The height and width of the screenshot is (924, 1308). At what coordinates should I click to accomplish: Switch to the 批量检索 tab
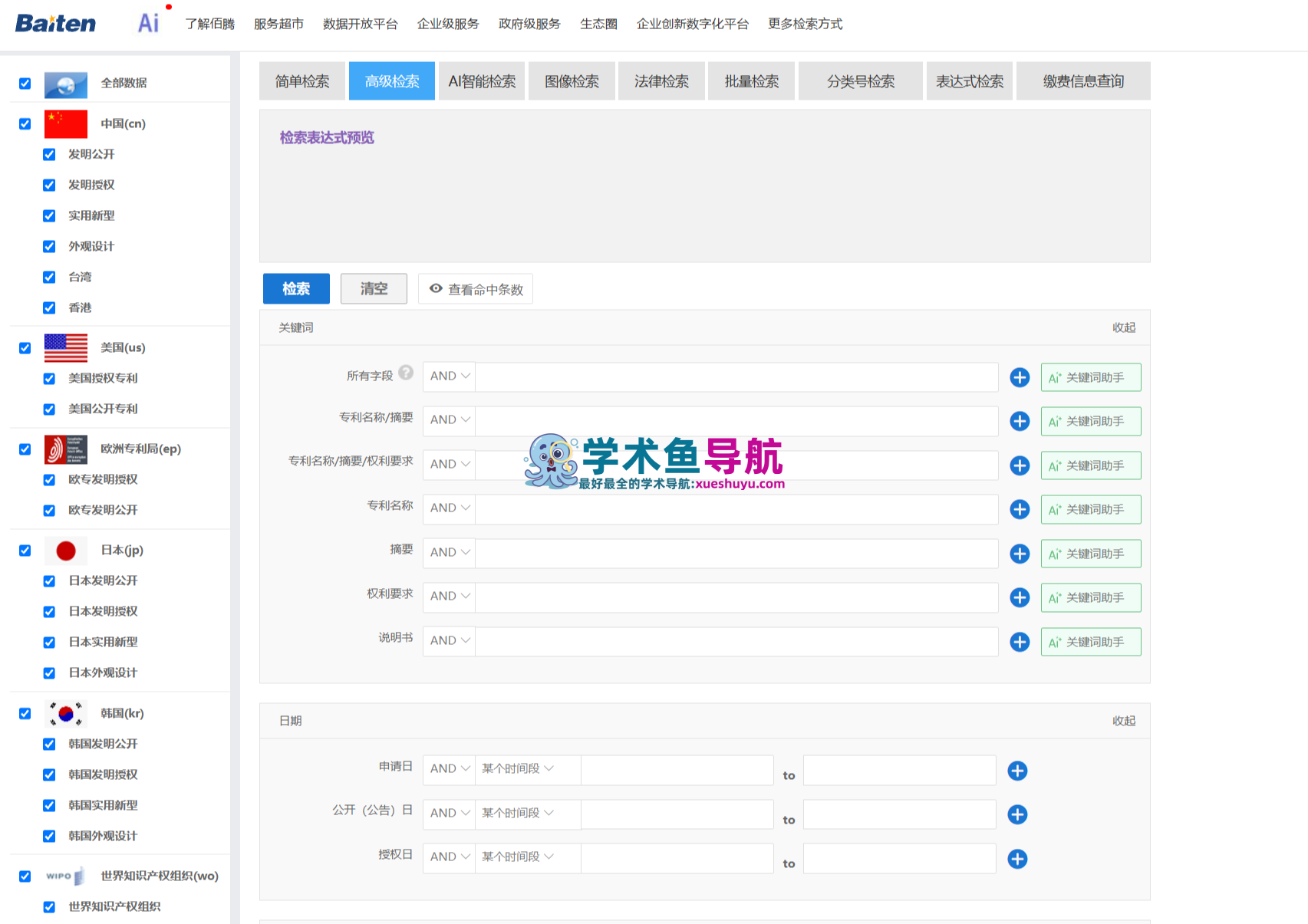751,81
